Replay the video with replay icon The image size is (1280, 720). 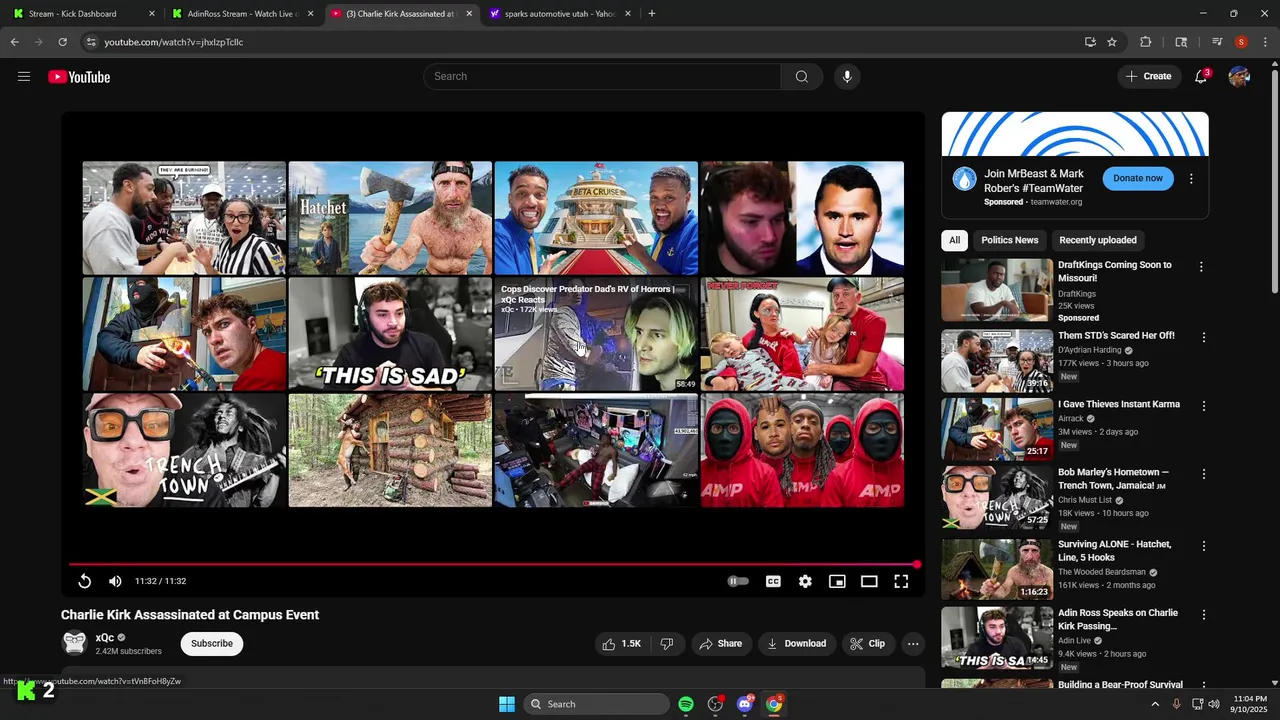(x=85, y=581)
